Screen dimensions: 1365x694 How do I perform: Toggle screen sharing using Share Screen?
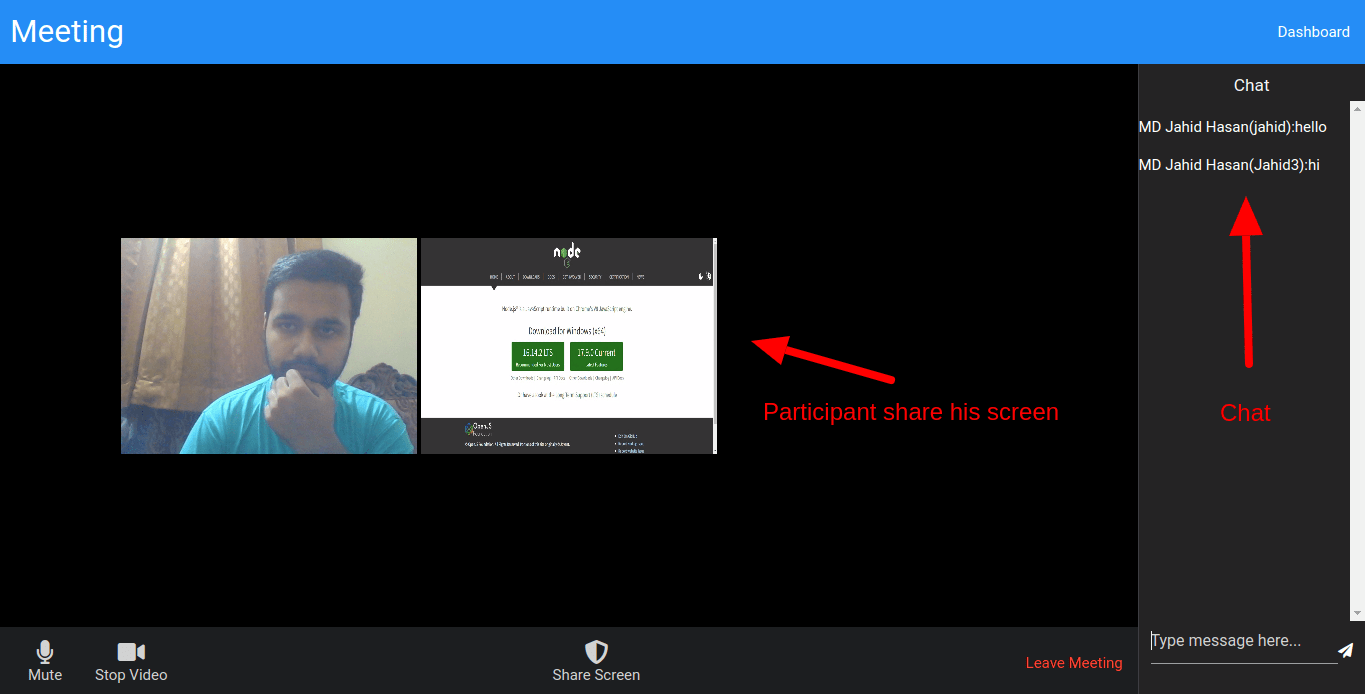point(595,660)
